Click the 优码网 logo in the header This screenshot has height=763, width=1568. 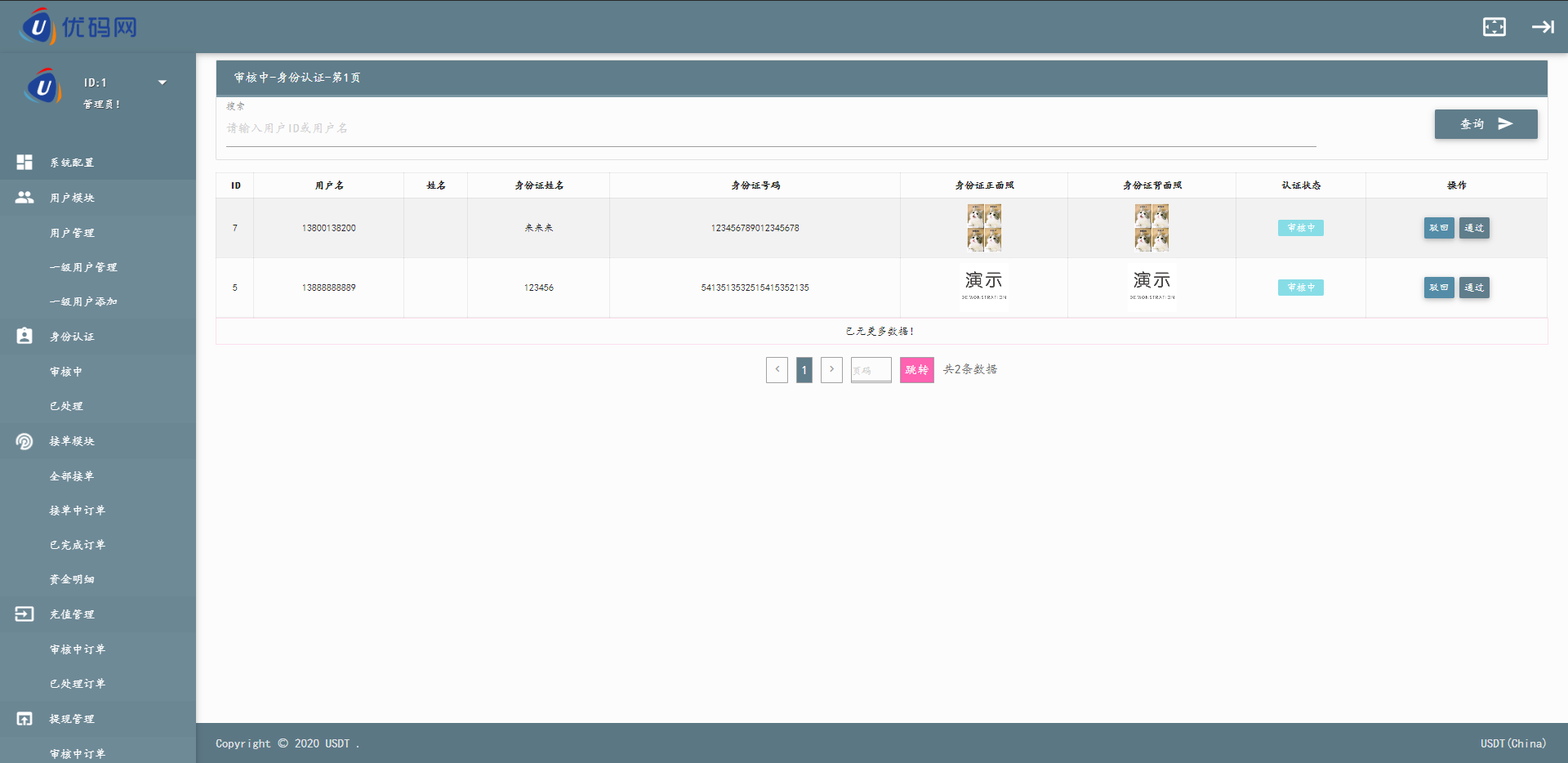[x=79, y=27]
